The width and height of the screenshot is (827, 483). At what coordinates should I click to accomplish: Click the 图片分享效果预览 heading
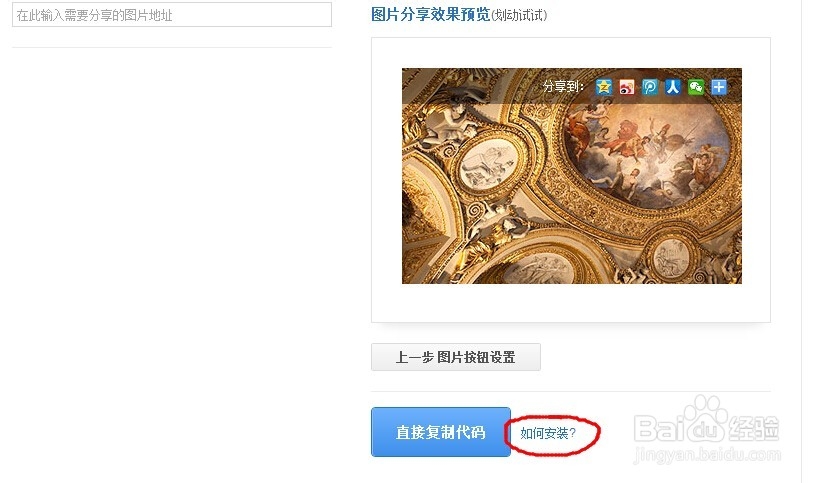pos(430,14)
